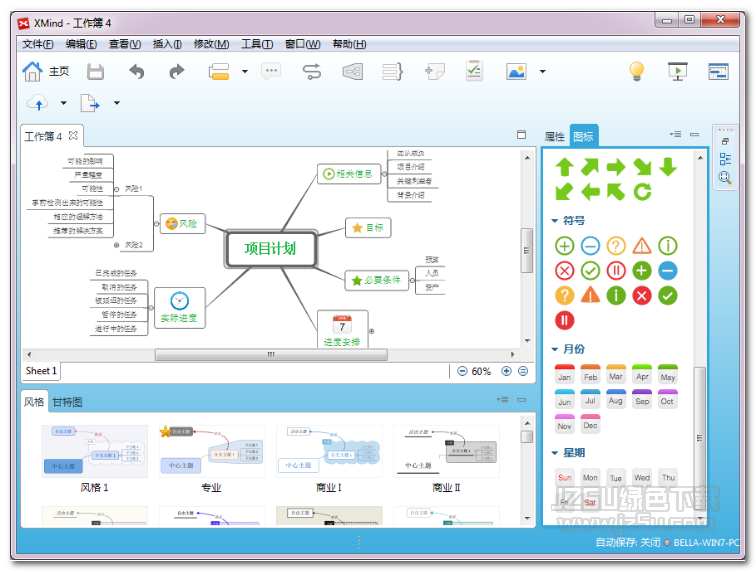Viewport: 756px width, 572px height.
Task: Apply the 商业 II style thumbnail
Action: point(446,451)
